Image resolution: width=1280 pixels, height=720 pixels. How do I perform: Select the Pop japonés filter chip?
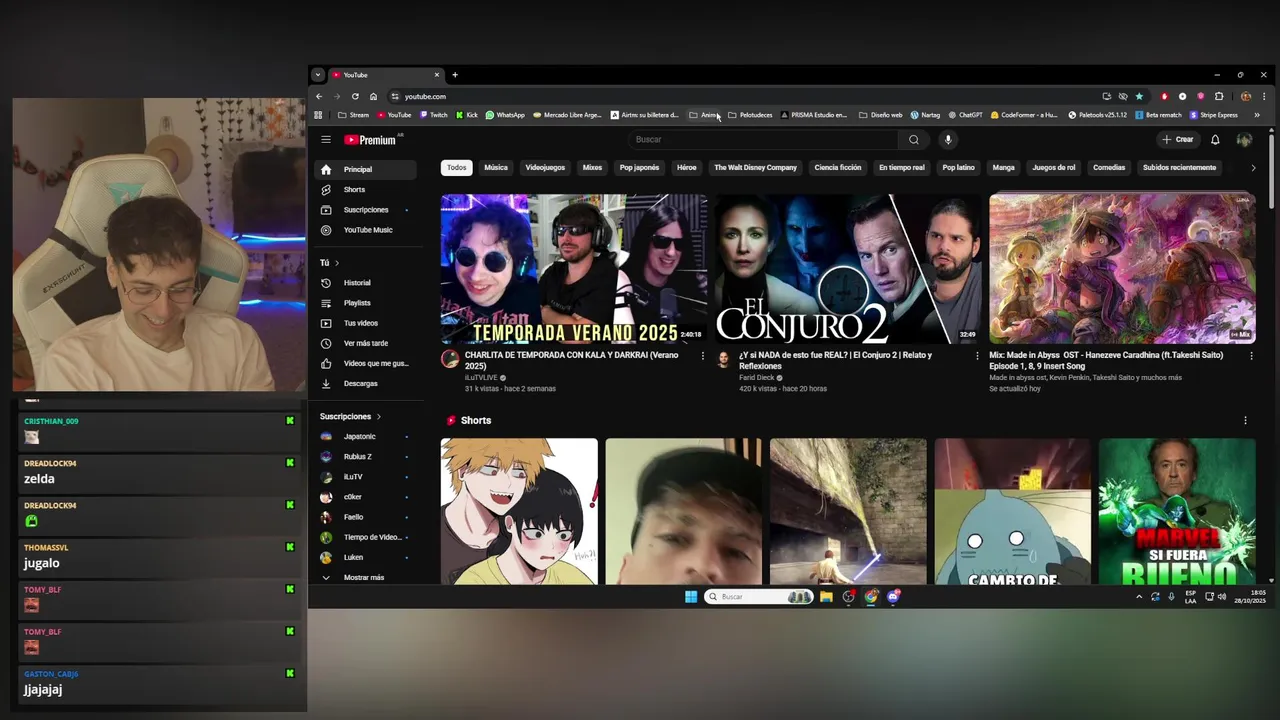tap(639, 168)
